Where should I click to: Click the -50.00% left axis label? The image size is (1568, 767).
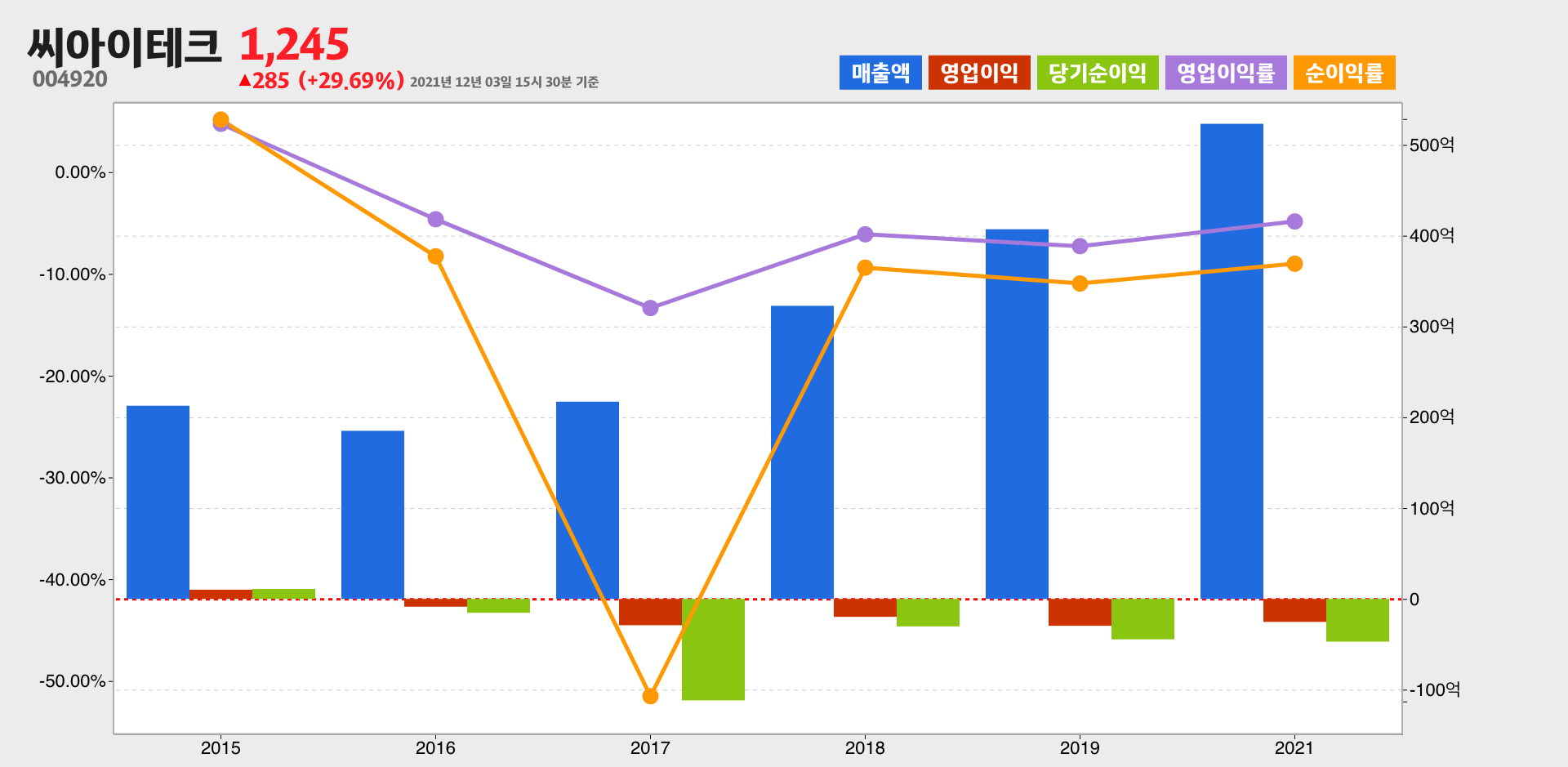point(73,681)
